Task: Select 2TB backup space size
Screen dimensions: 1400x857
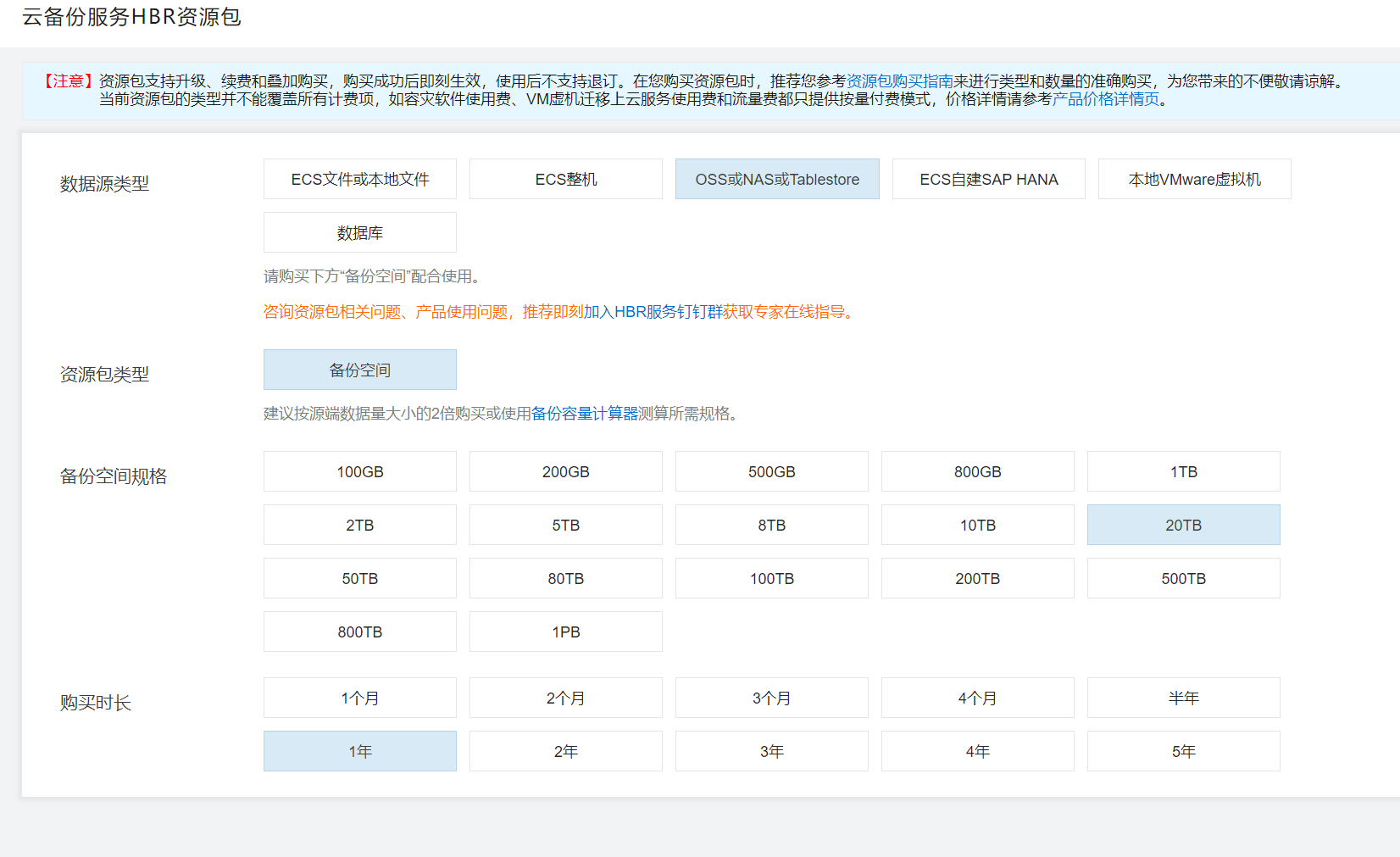Action: [x=360, y=525]
